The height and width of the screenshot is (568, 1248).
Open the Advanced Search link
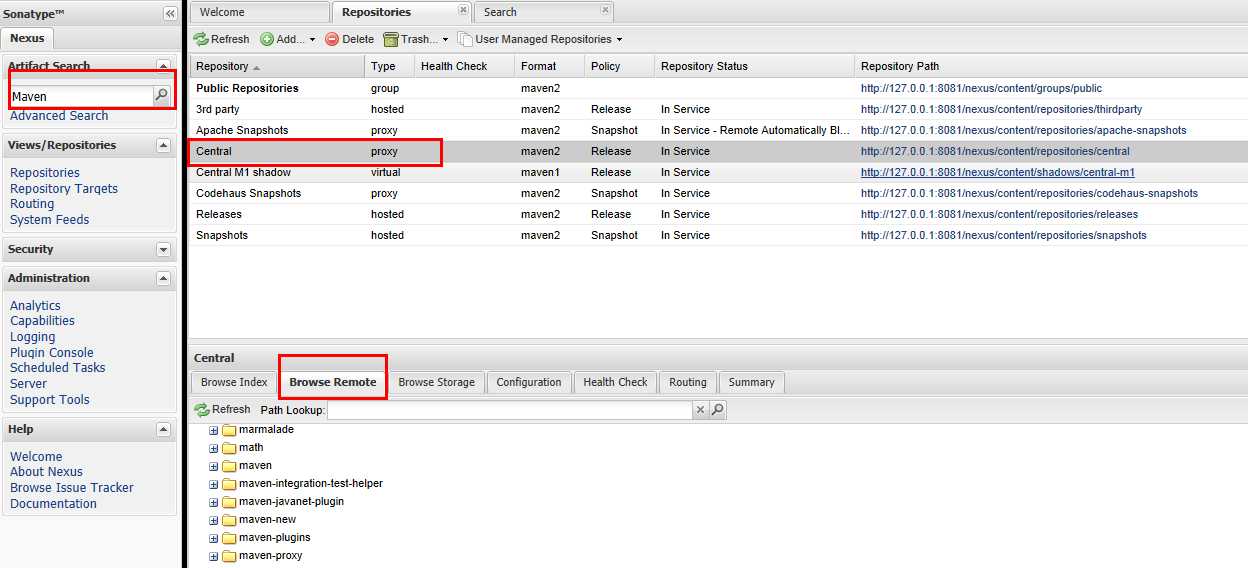(59, 116)
